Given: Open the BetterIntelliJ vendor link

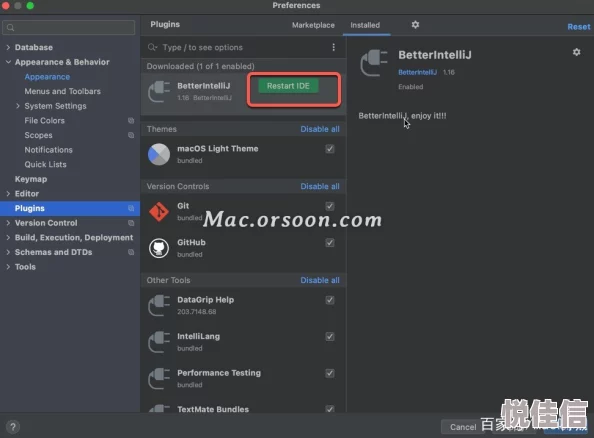Looking at the screenshot, I should [x=417, y=72].
